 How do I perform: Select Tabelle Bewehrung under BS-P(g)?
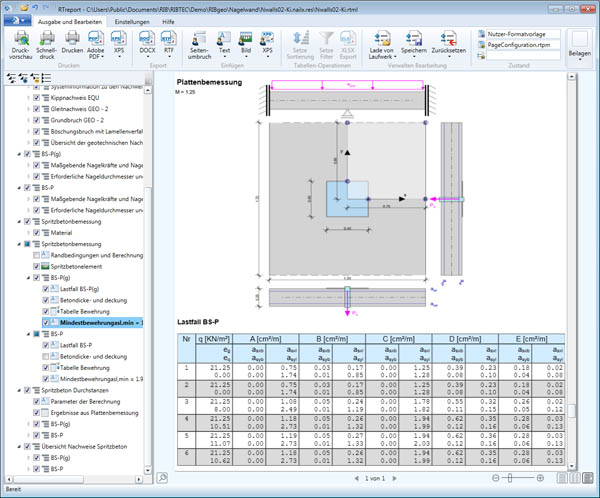(x=85, y=312)
